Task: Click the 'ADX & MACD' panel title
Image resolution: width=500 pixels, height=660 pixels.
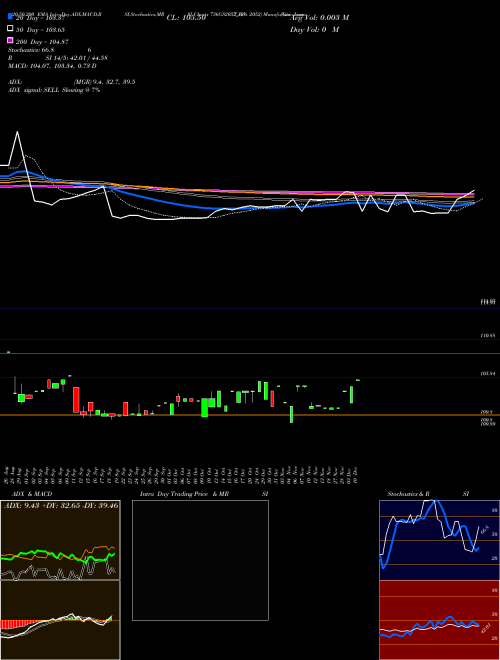Action: click(x=32, y=494)
